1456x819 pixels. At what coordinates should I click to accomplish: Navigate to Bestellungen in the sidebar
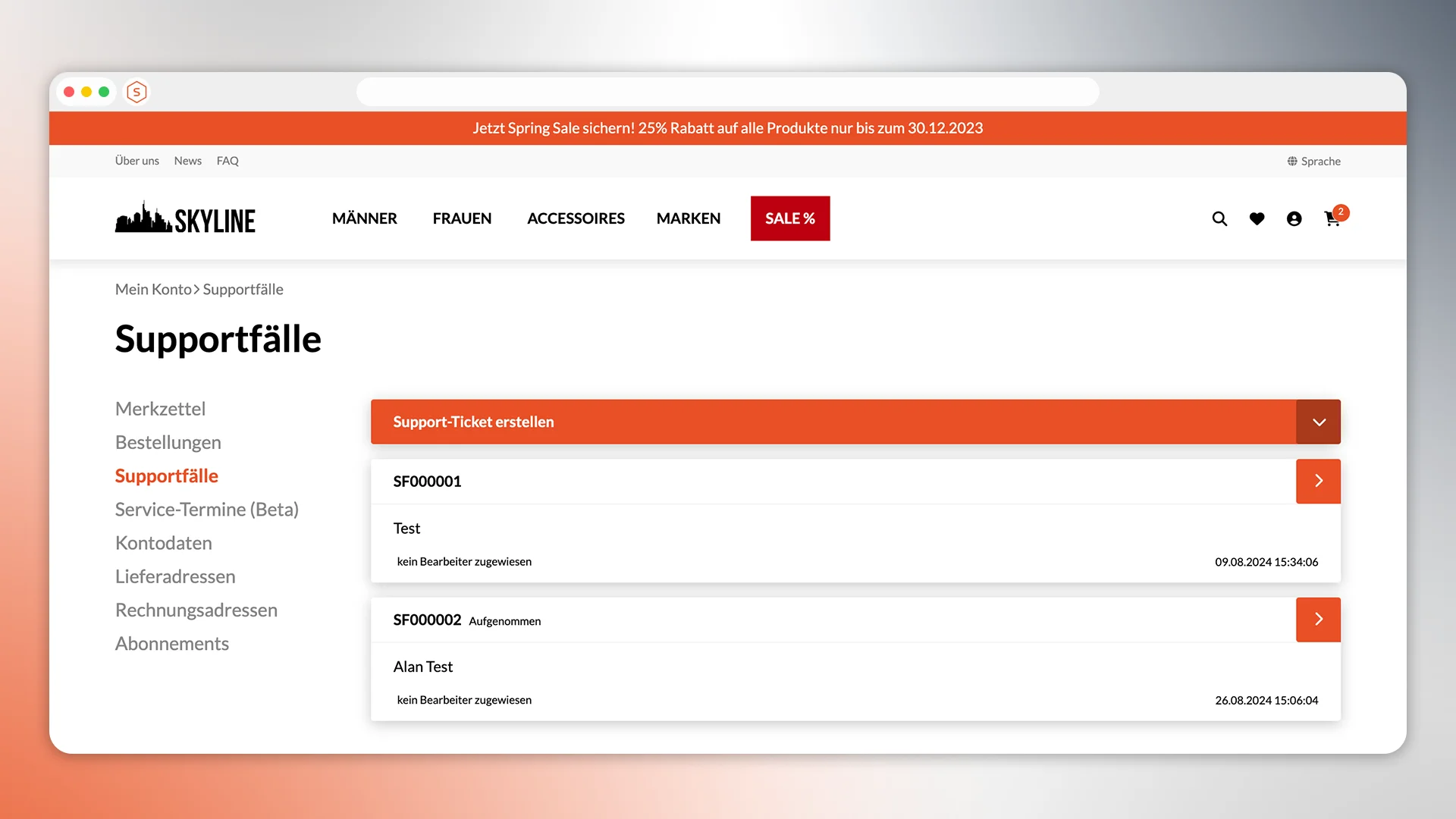pyautogui.click(x=168, y=442)
